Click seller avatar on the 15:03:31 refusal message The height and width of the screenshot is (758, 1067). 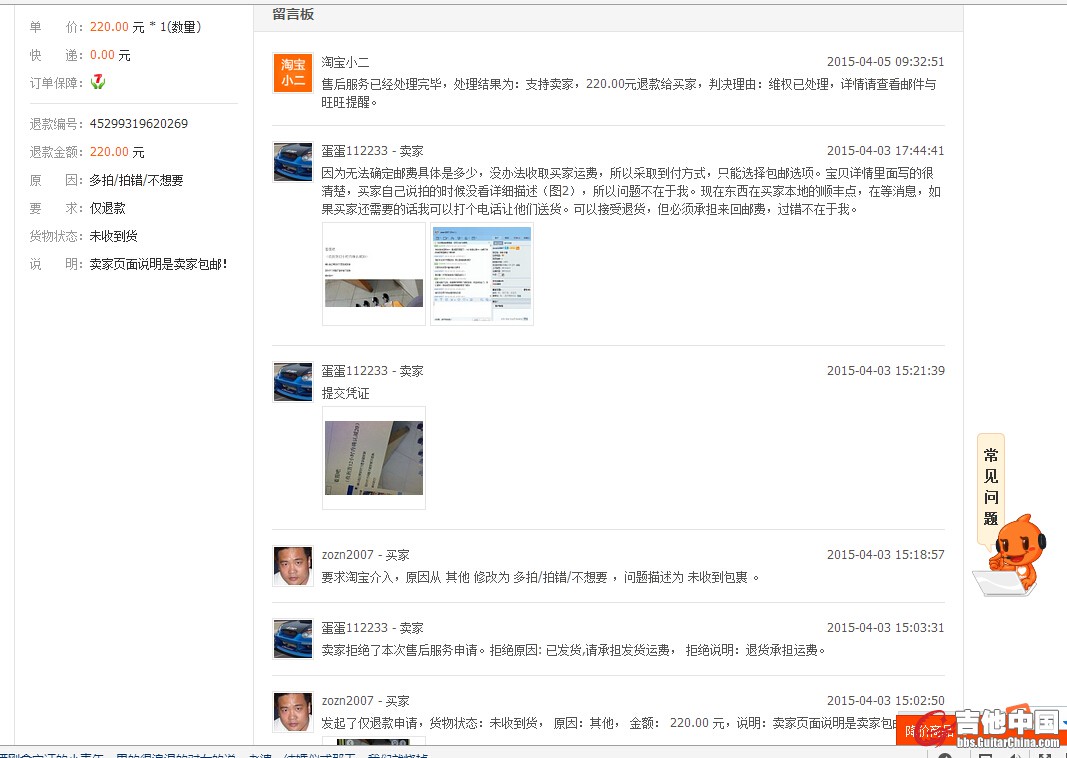pos(293,639)
